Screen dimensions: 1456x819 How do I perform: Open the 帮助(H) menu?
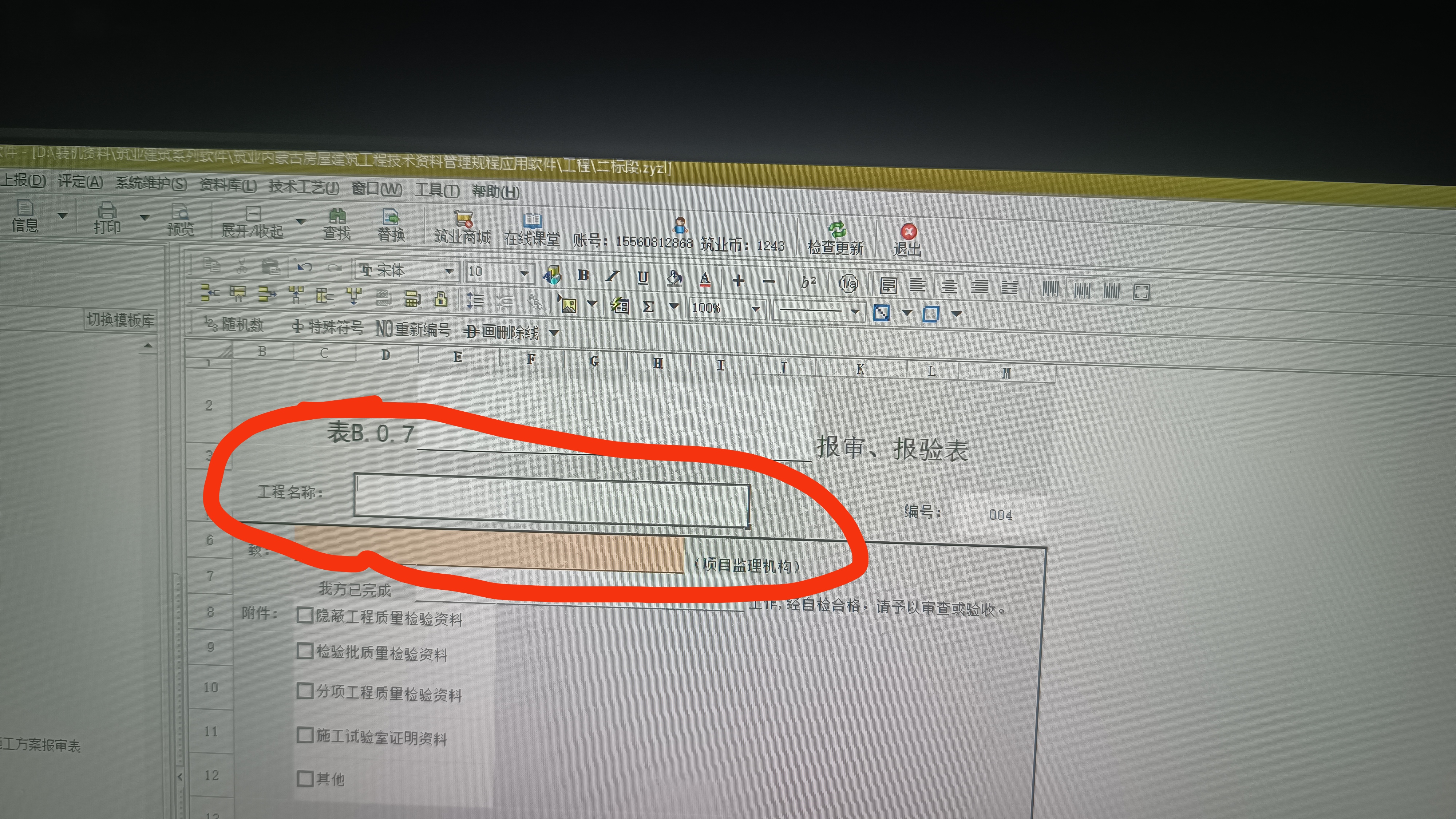click(496, 191)
